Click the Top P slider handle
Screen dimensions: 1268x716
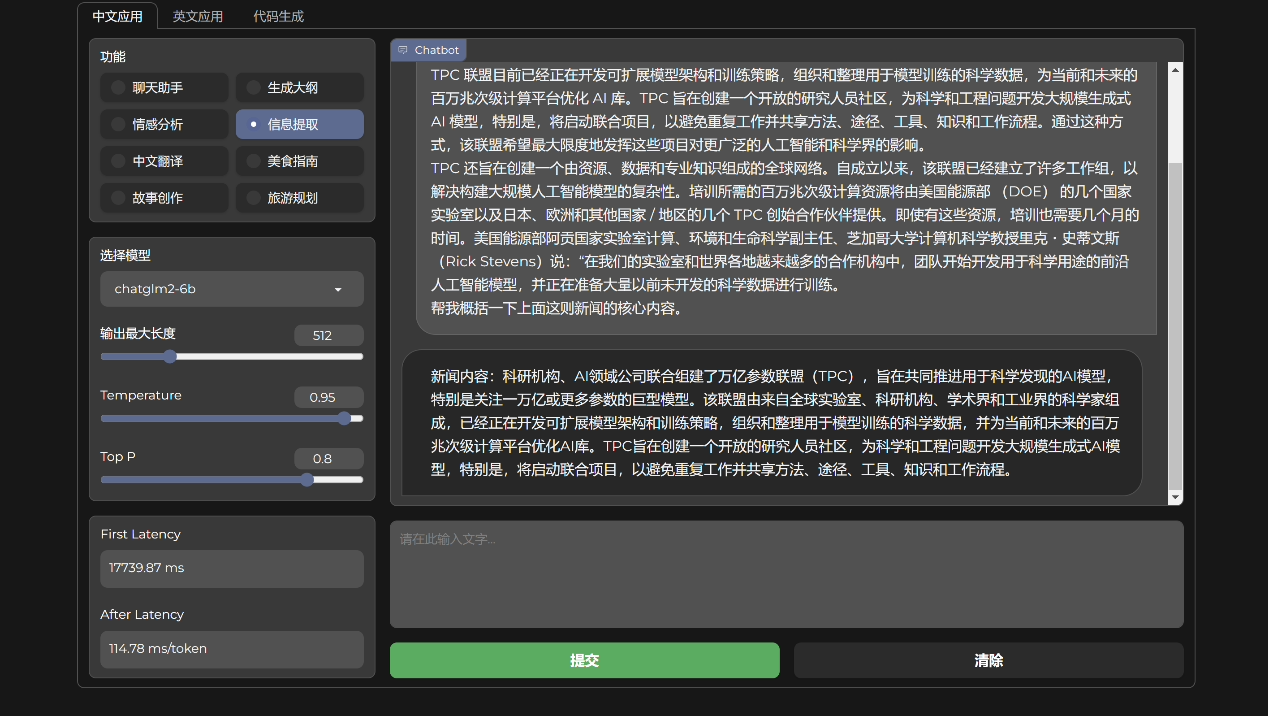307,480
